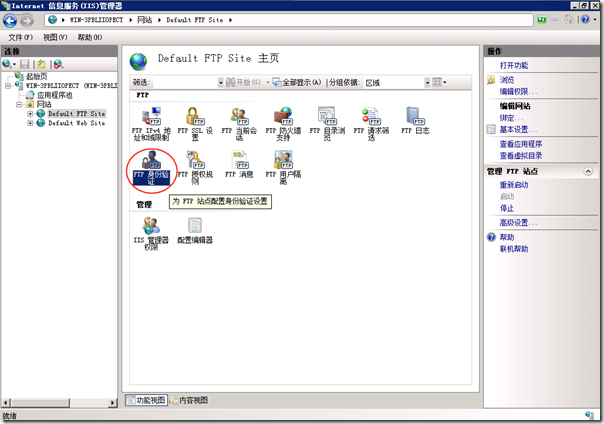The height and width of the screenshot is (424, 604).
Task: Click the connections scrollbar right arrow
Action: pyautogui.click(x=112, y=403)
